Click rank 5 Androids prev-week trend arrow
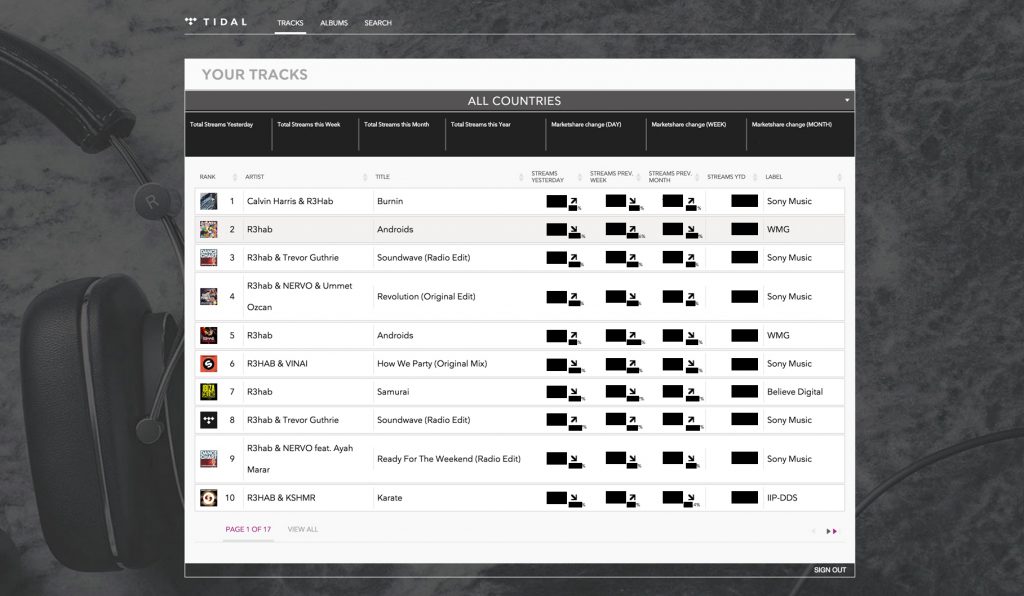Viewport: 1024px width, 596px height. [x=632, y=336]
